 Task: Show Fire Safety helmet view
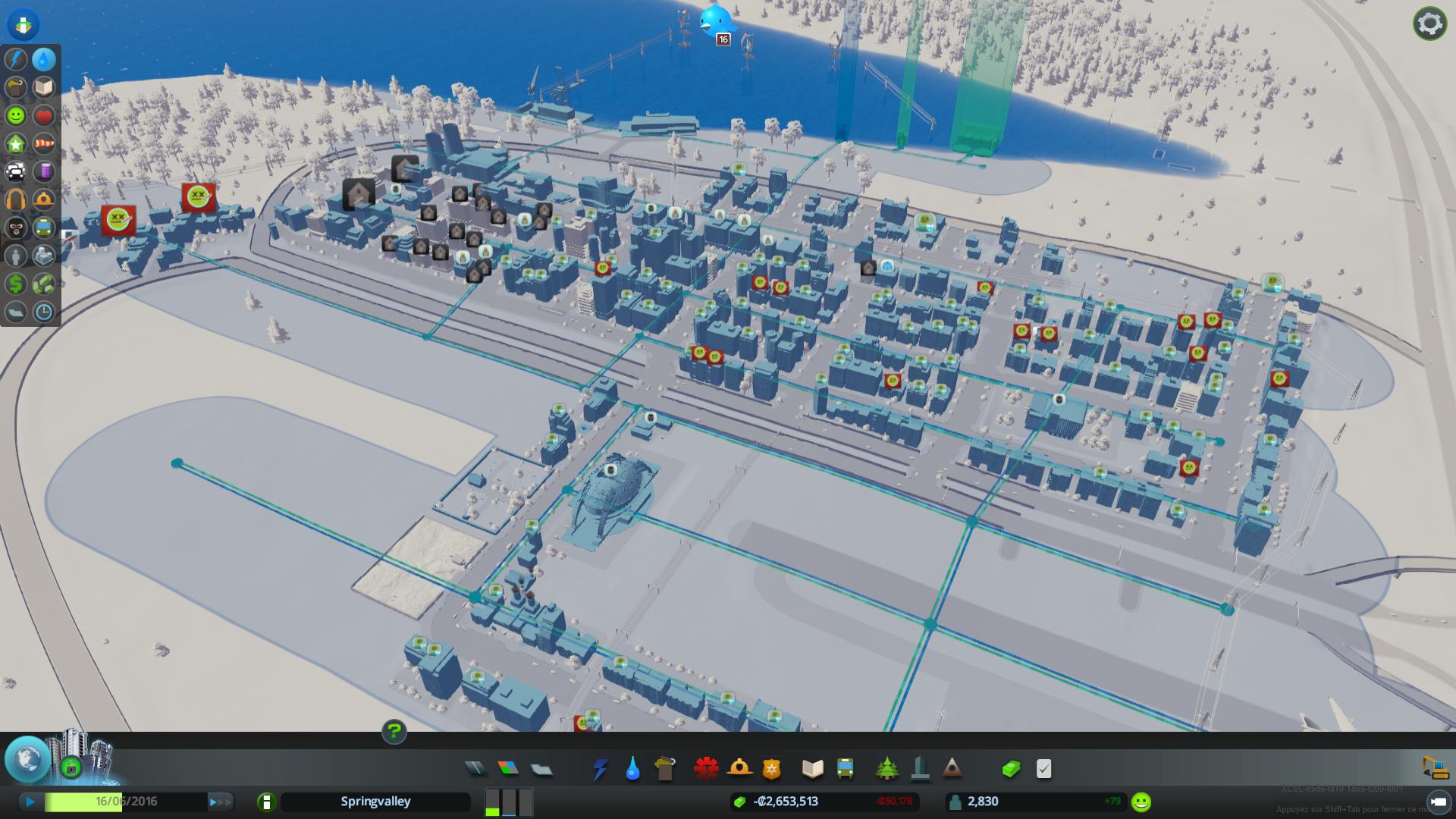[44, 199]
